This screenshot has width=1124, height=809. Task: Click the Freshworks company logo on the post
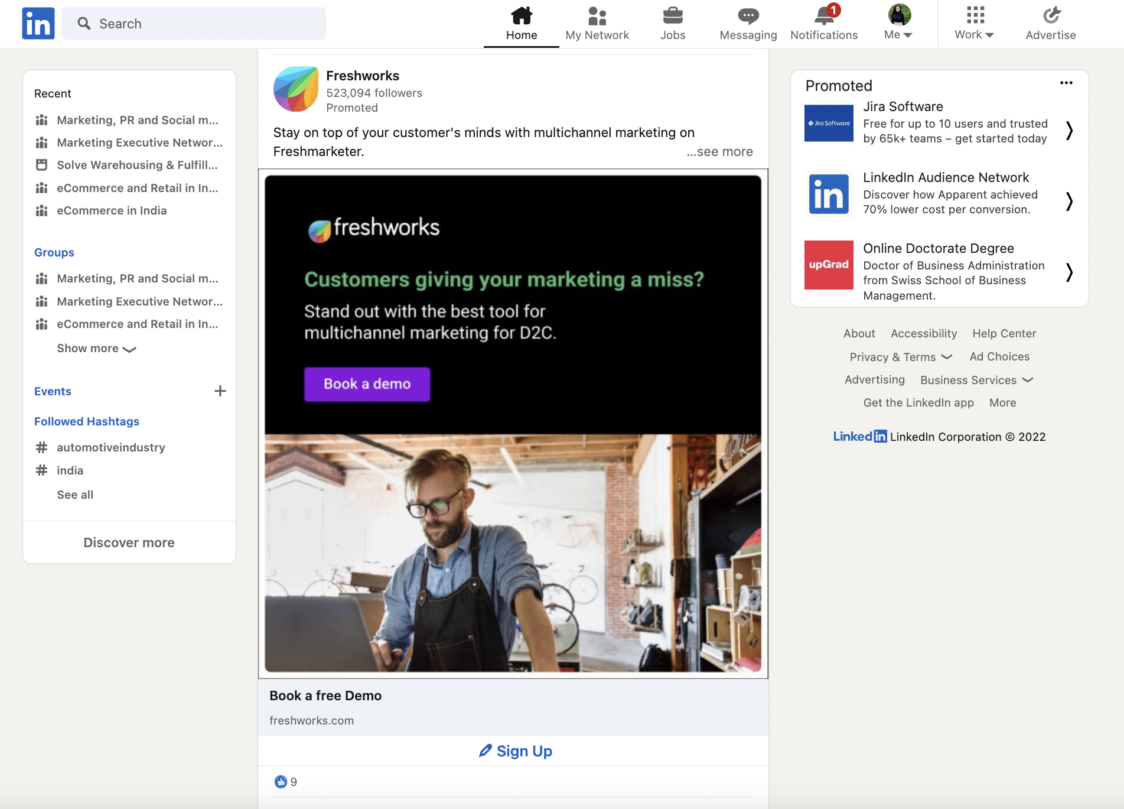point(295,89)
